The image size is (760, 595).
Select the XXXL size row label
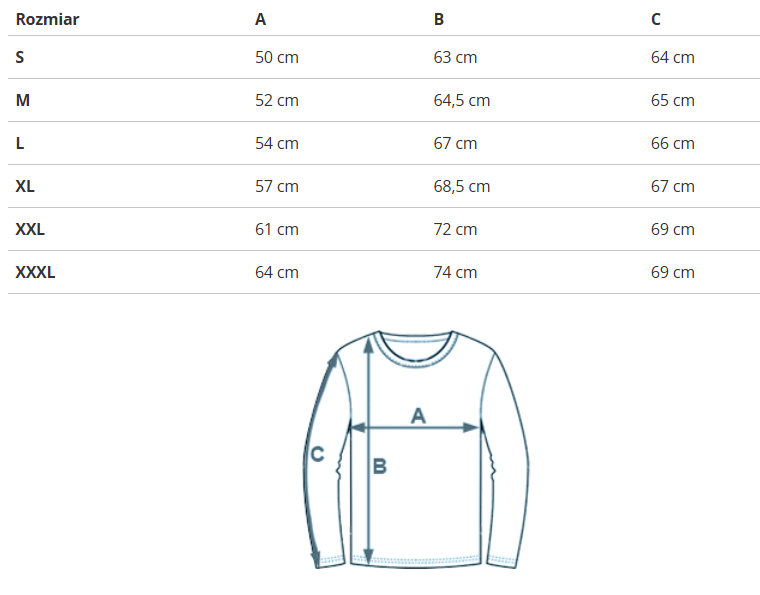(35, 272)
